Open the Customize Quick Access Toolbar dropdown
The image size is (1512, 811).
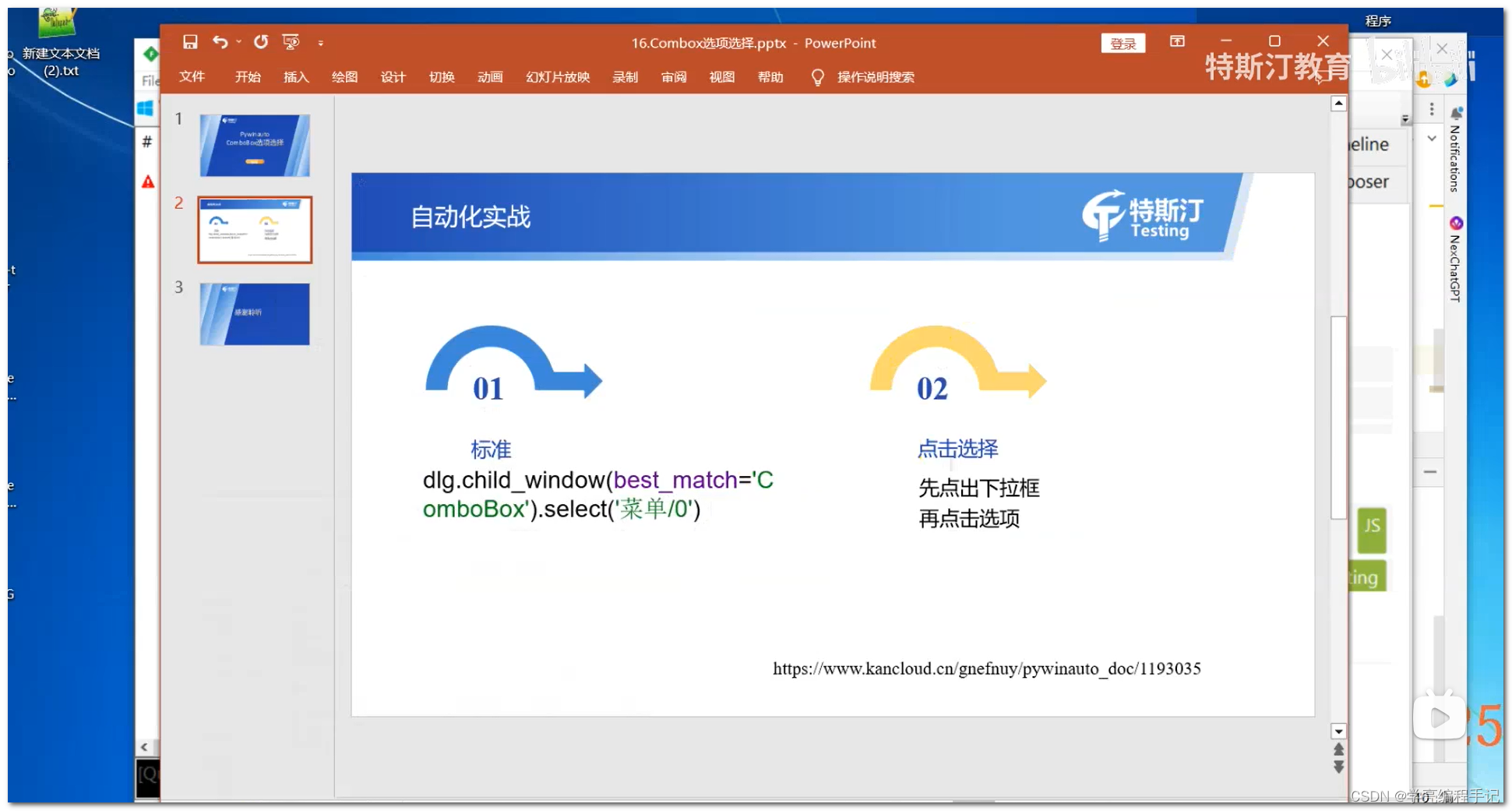point(321,42)
